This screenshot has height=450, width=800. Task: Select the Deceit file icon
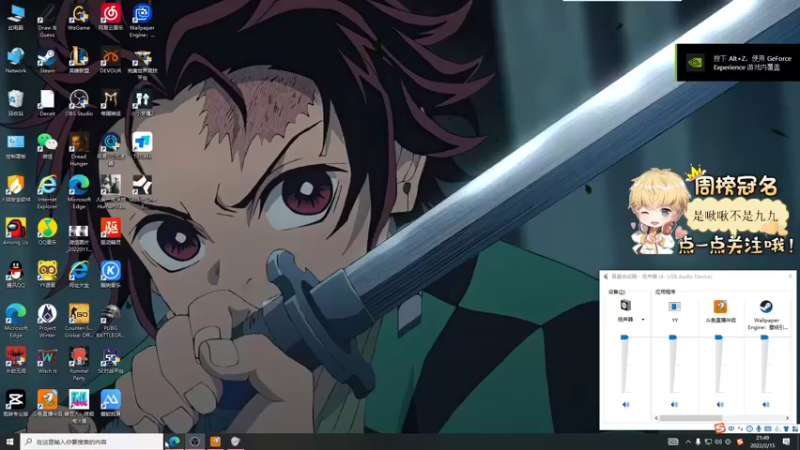point(47,104)
